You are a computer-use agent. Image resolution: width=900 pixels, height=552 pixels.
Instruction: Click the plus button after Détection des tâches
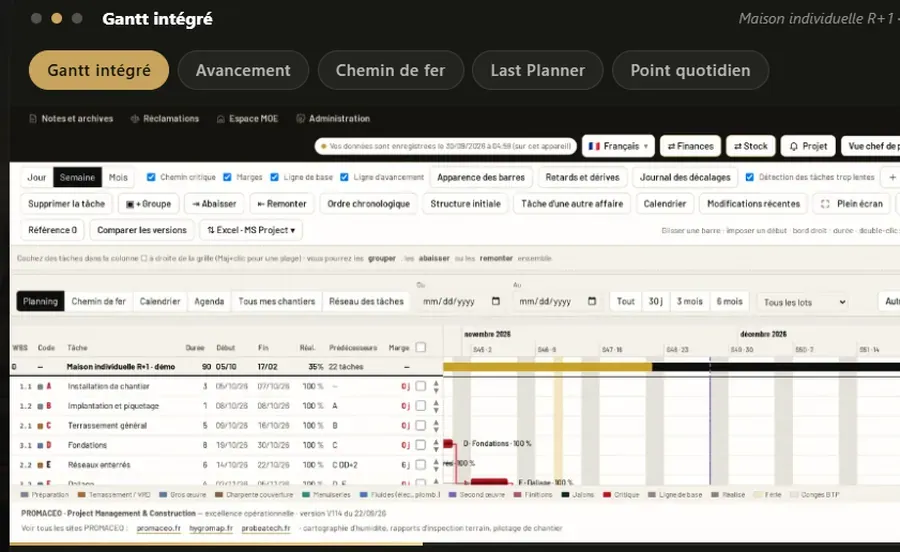892,177
